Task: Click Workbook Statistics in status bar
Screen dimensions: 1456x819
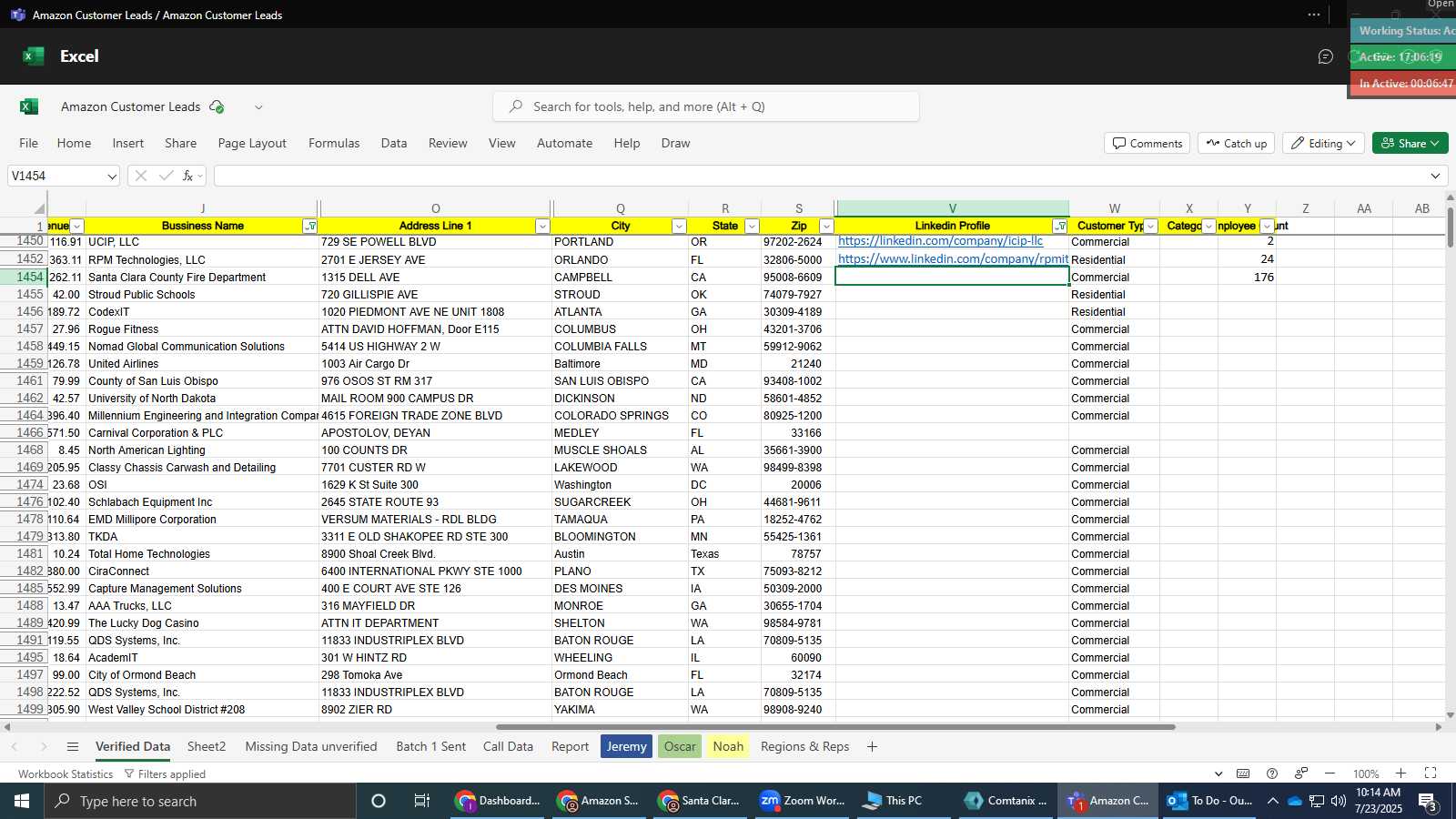Action: [x=66, y=774]
